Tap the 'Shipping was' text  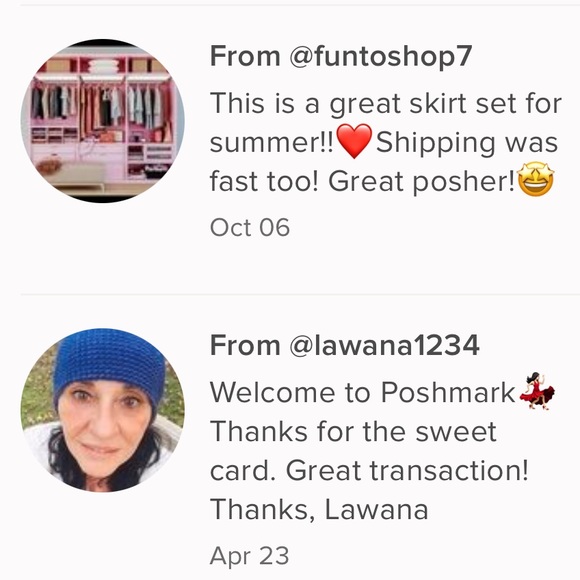coord(467,143)
